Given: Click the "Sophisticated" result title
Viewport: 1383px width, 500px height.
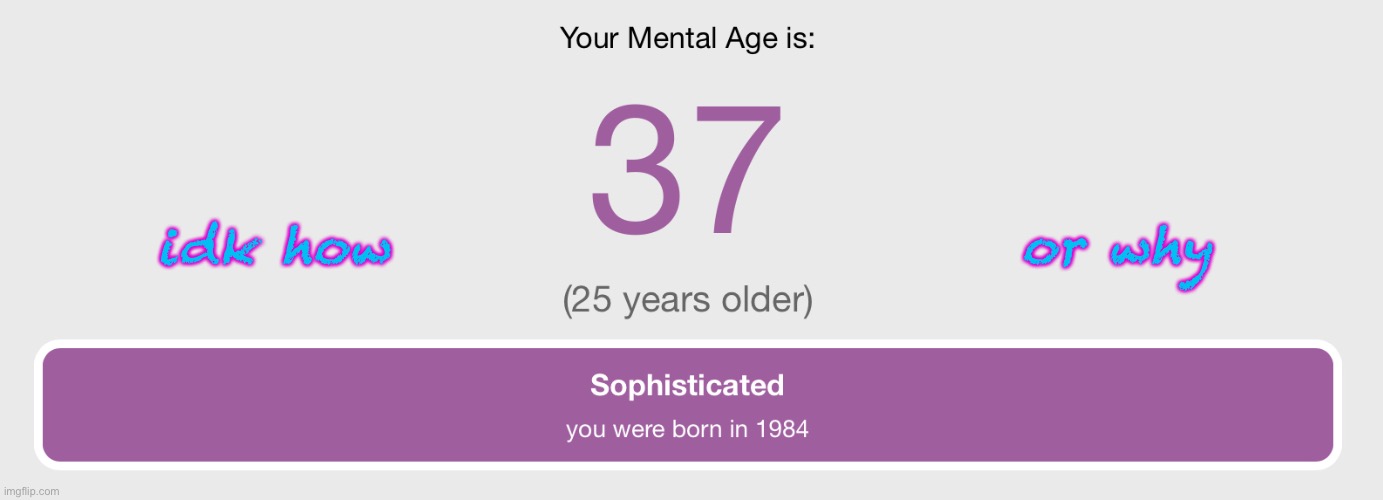Looking at the screenshot, I should (x=687, y=385).
